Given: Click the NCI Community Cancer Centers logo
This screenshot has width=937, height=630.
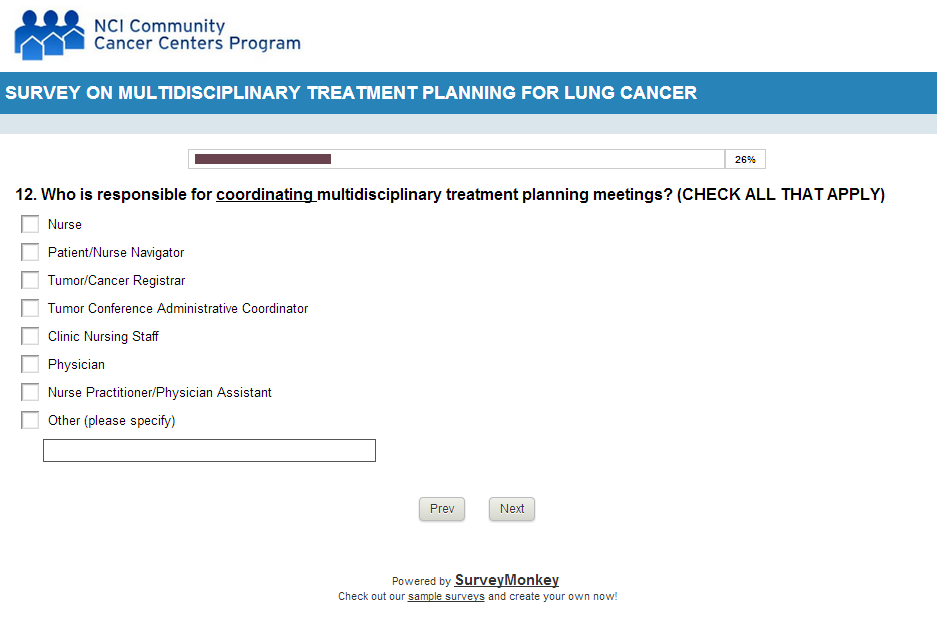Looking at the screenshot, I should pyautogui.click(x=48, y=34).
